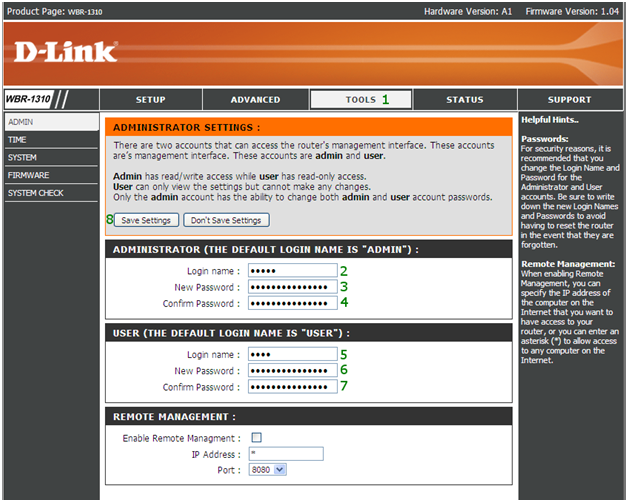Focus the Administrator Confirm Password field

click(x=293, y=303)
